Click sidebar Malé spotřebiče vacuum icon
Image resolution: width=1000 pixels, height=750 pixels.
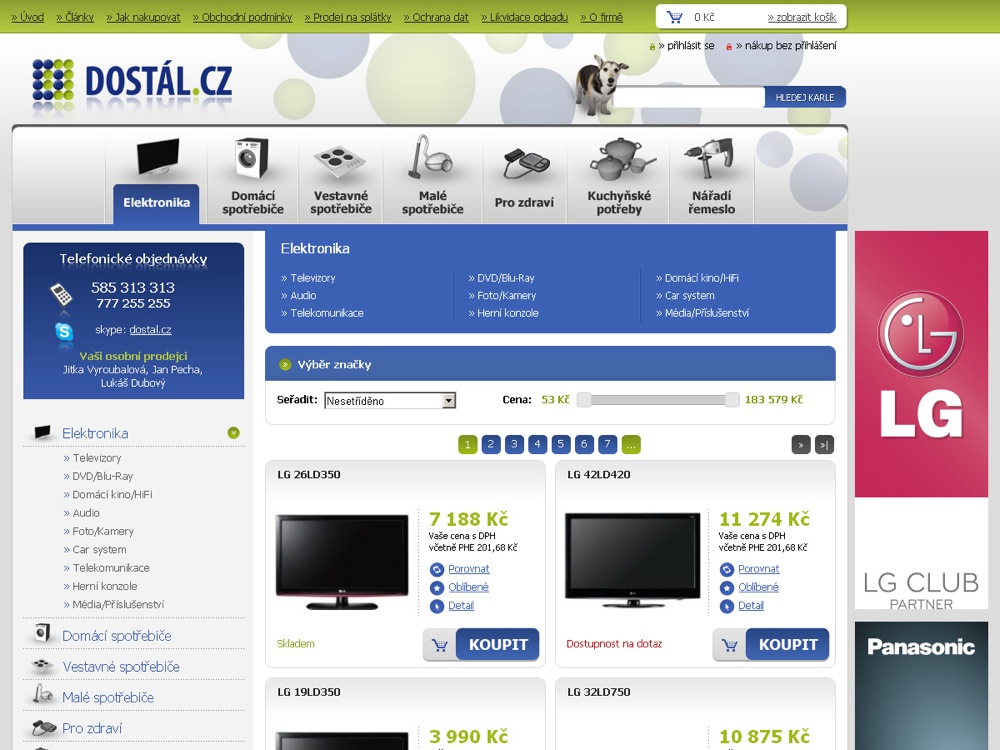pyautogui.click(x=42, y=694)
